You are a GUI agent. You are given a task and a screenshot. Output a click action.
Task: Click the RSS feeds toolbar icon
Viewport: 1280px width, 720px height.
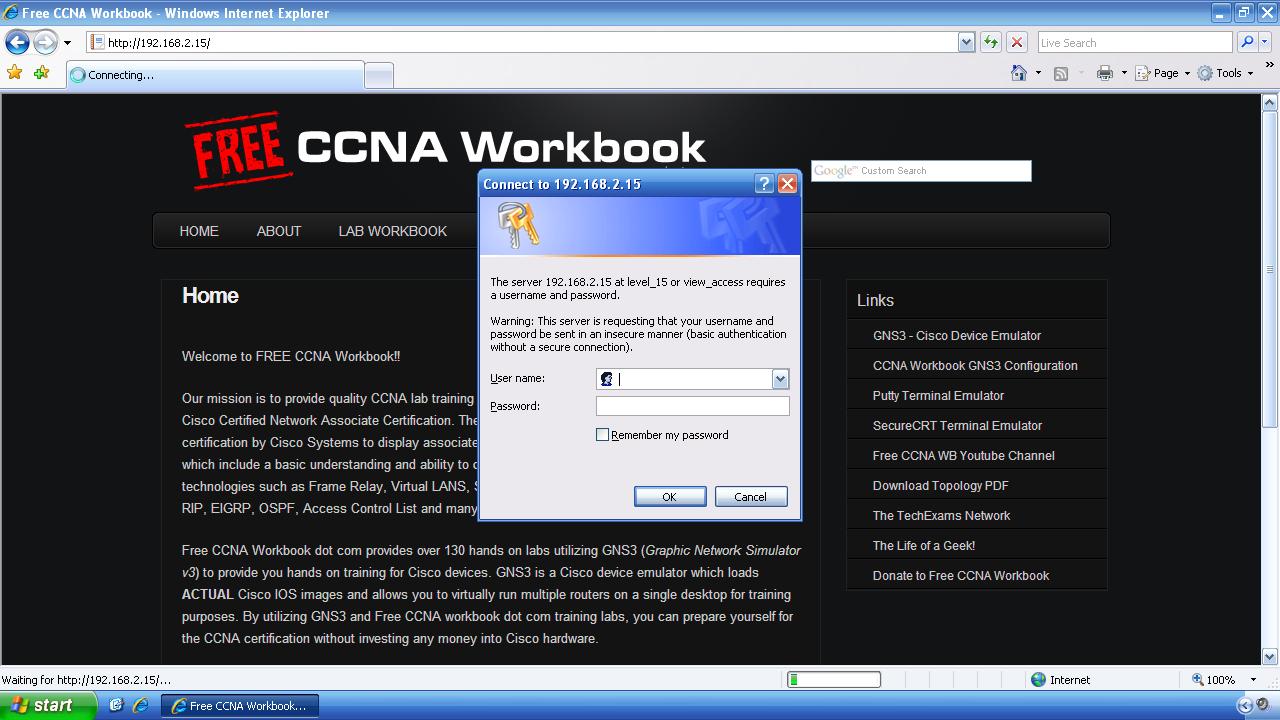coord(1061,73)
